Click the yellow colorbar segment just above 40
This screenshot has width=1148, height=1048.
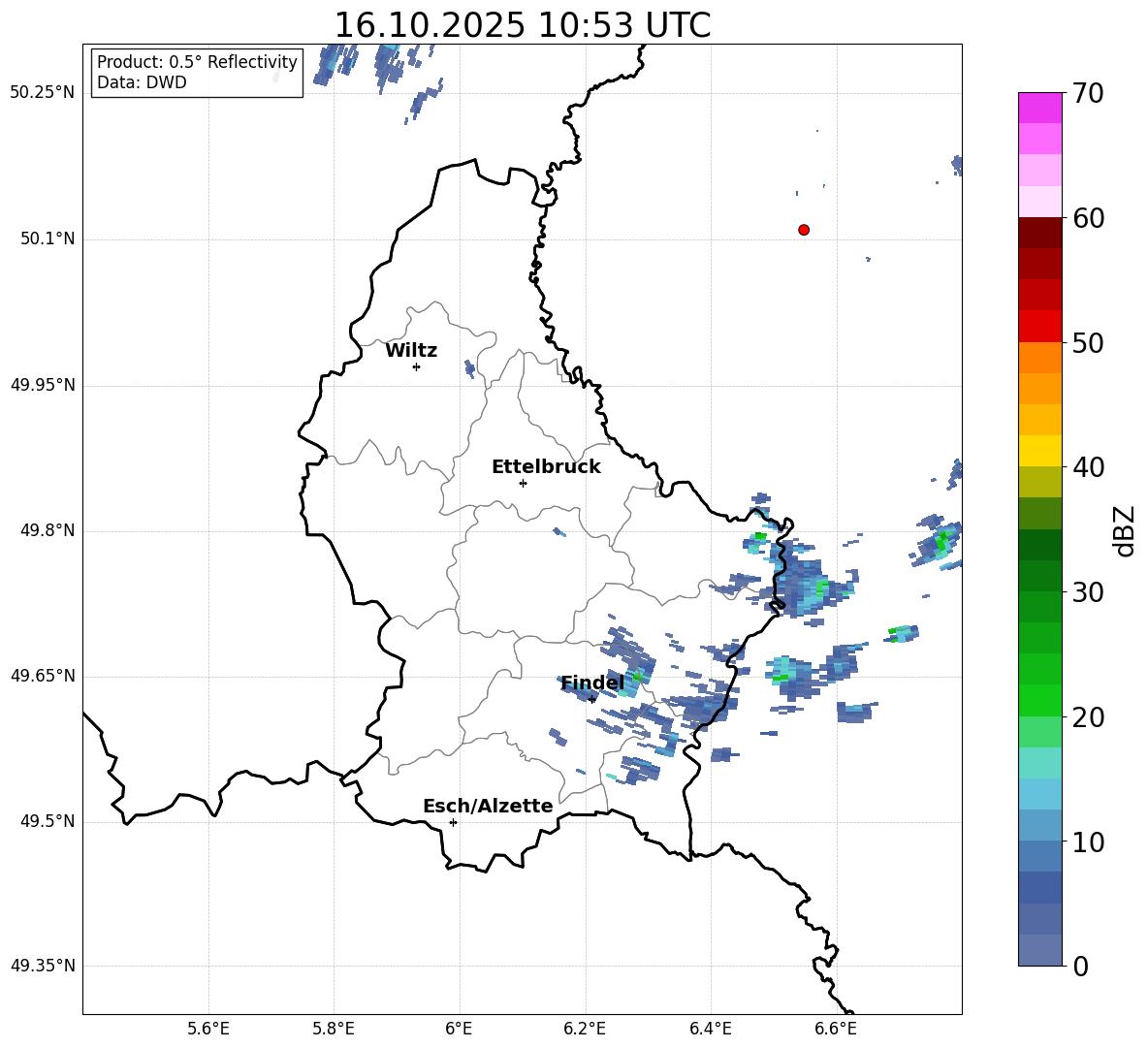coord(1039,451)
